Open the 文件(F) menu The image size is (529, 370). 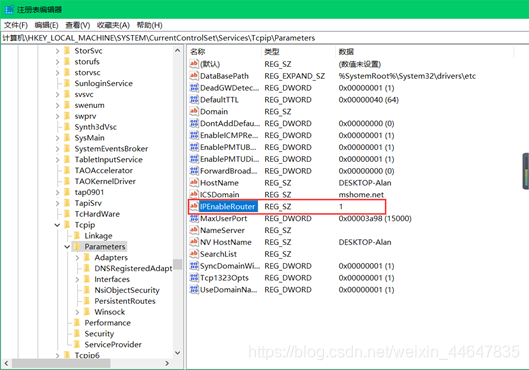click(x=16, y=25)
